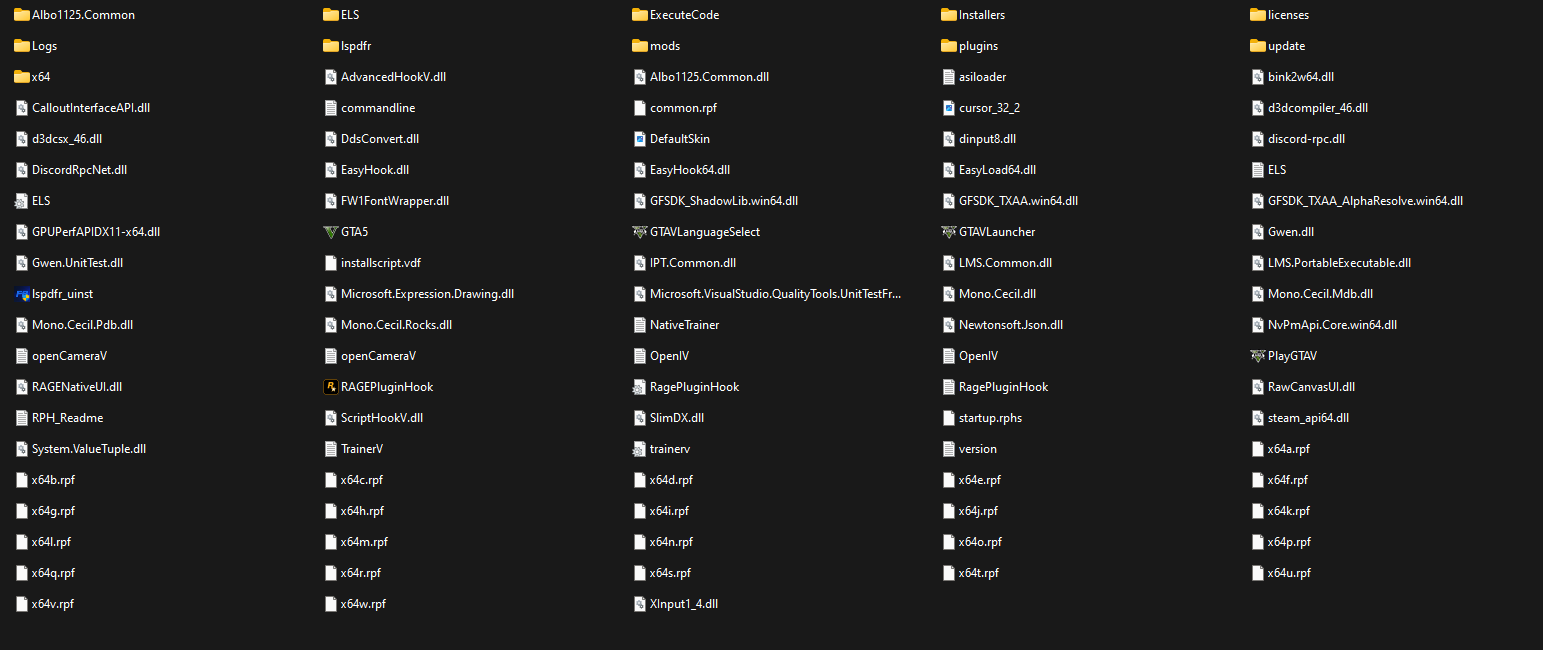Viewport: 1543px width, 650px height.
Task: Click the FW1FontWrapper.dll file name
Action: click(x=395, y=201)
